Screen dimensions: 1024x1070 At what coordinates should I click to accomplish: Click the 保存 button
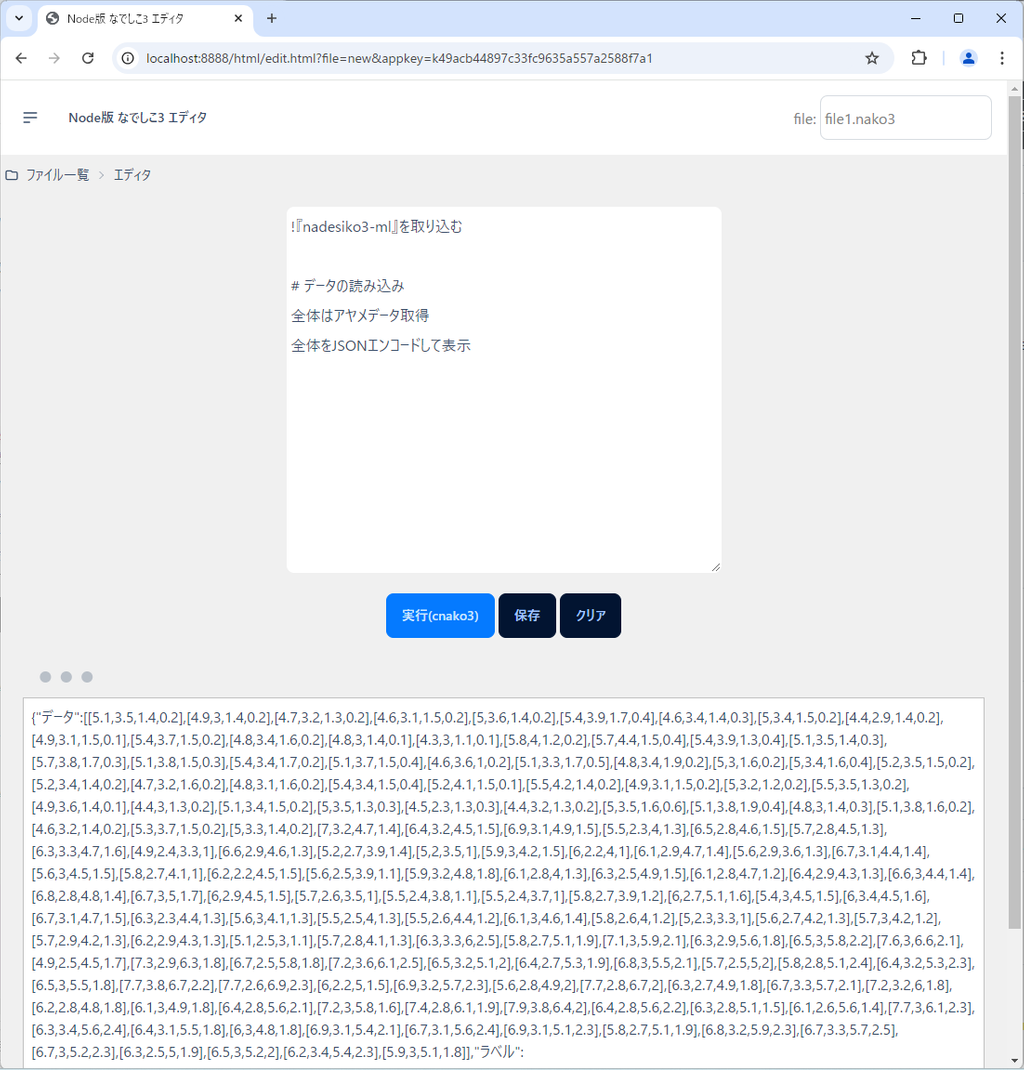point(527,616)
